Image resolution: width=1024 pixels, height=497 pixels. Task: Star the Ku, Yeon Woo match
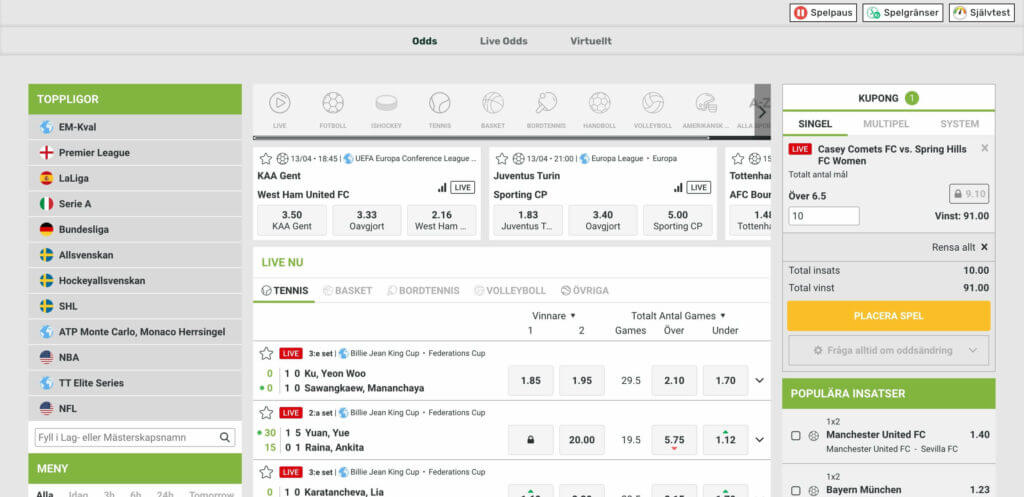pos(266,353)
